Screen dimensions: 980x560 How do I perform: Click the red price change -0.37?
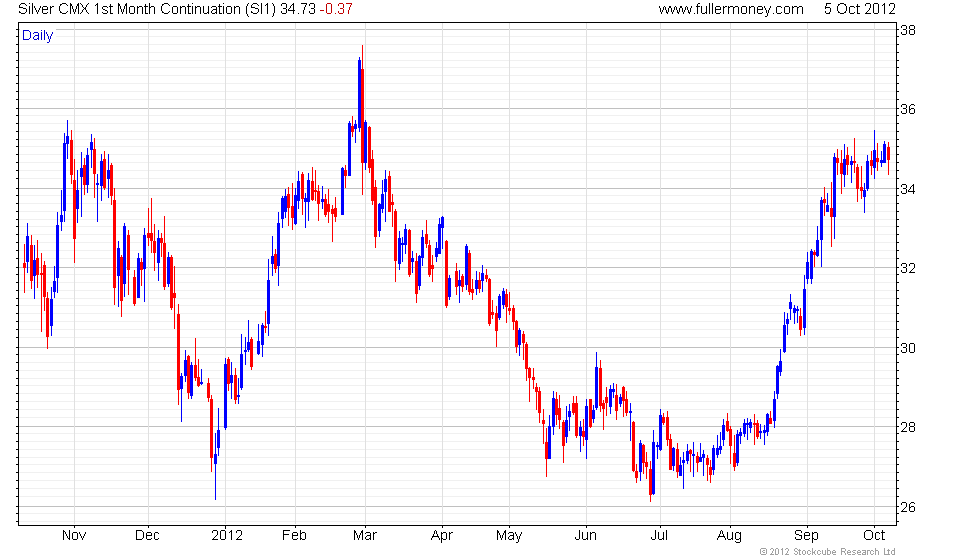[x=336, y=9]
